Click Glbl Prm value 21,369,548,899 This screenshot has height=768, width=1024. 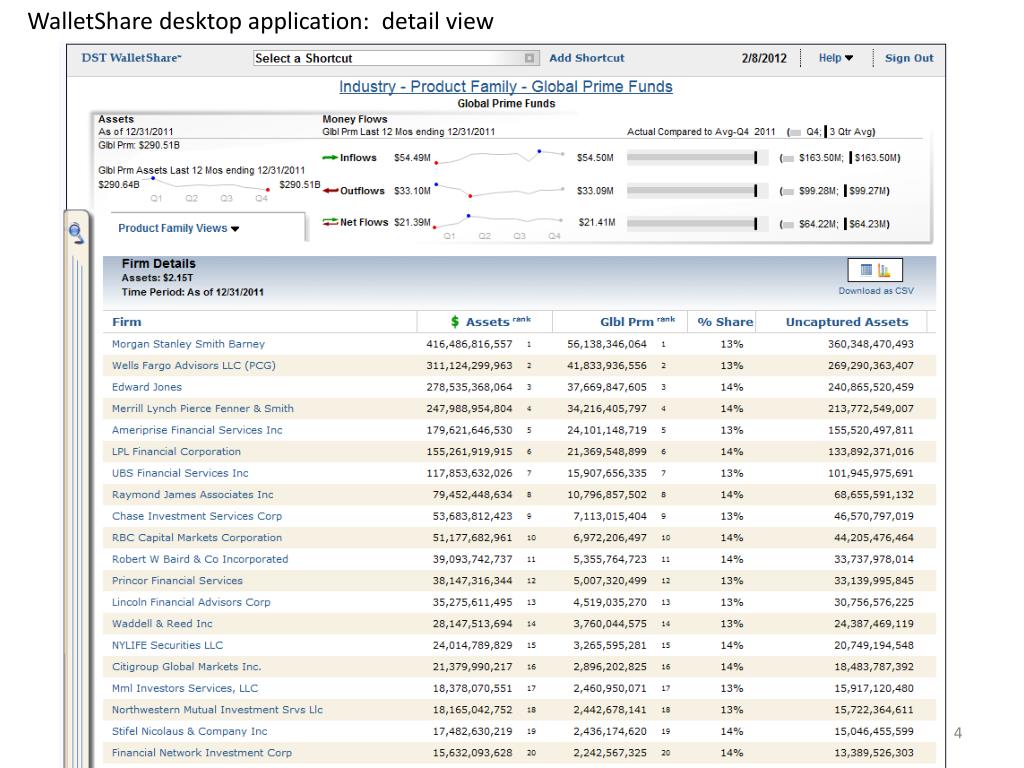click(607, 452)
